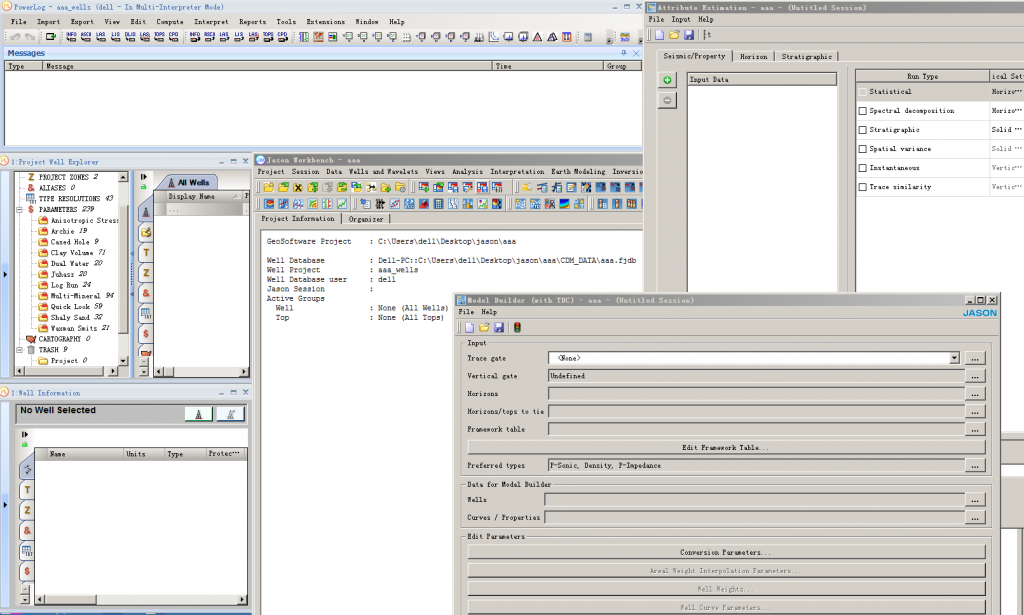Tick the Instantaneous checkbox
The width and height of the screenshot is (1024, 615).
pos(863,168)
